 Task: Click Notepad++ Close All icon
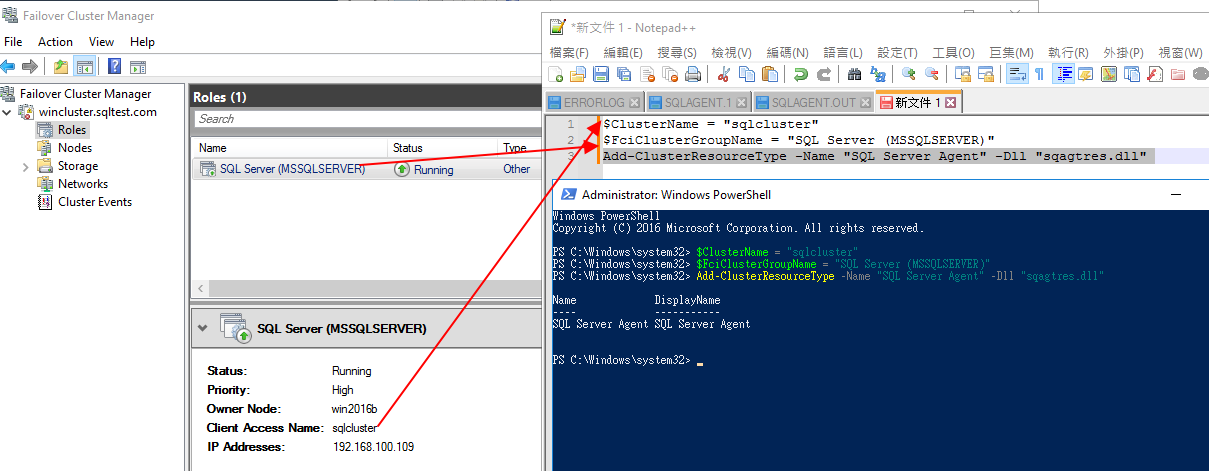pos(671,74)
